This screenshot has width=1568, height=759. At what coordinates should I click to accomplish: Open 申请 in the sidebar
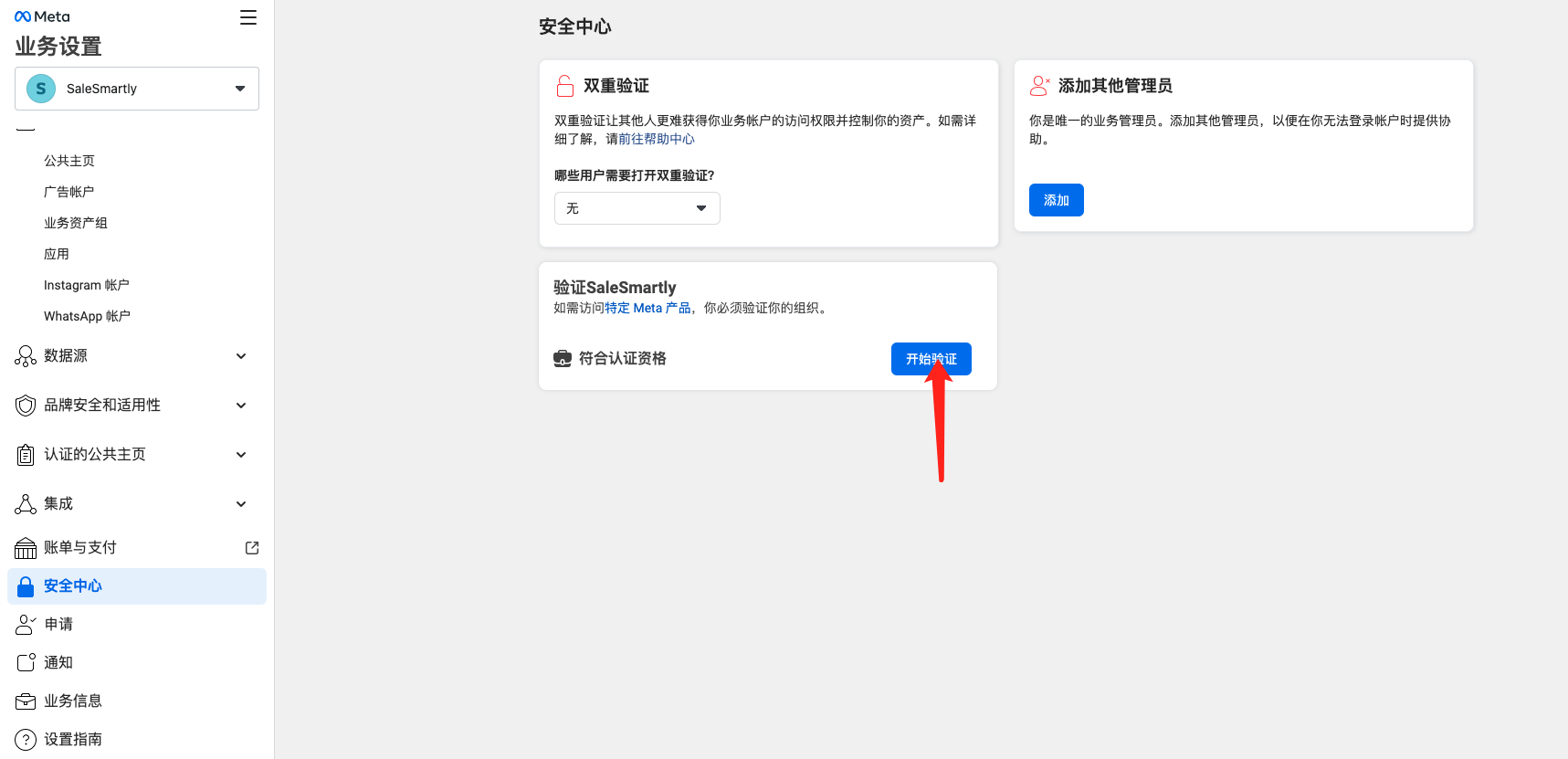pos(58,625)
